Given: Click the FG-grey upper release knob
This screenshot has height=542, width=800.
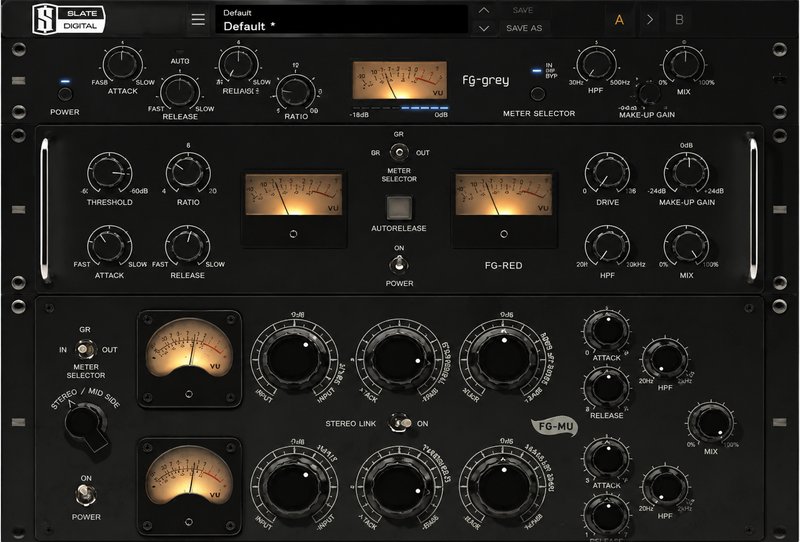Looking at the screenshot, I should (x=238, y=65).
